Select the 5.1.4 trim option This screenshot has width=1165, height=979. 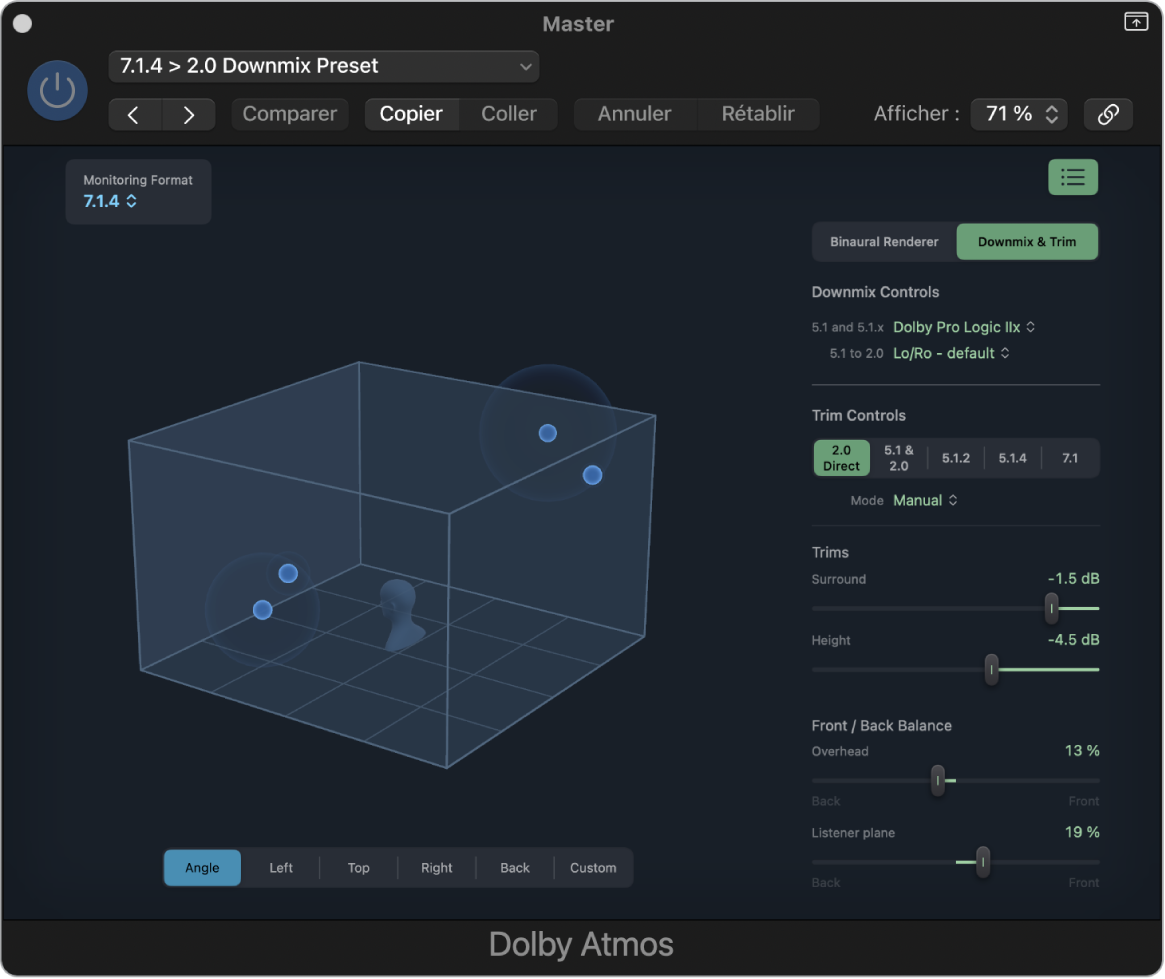pos(1013,458)
